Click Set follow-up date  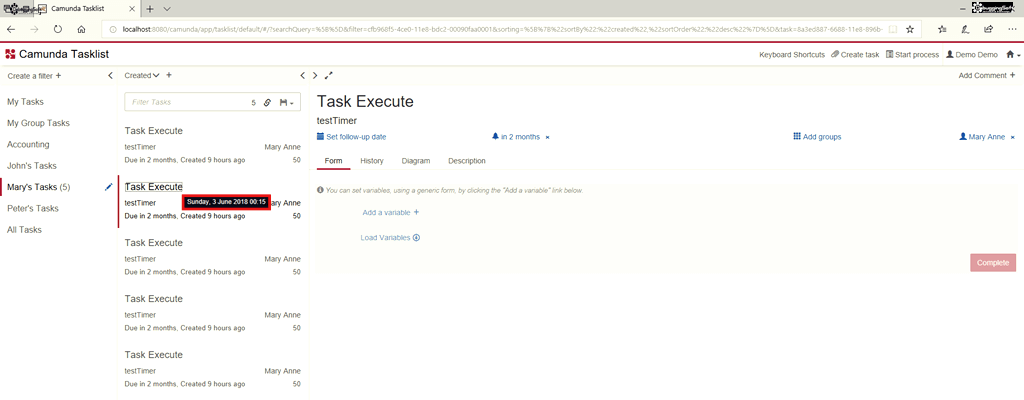[x=351, y=137]
